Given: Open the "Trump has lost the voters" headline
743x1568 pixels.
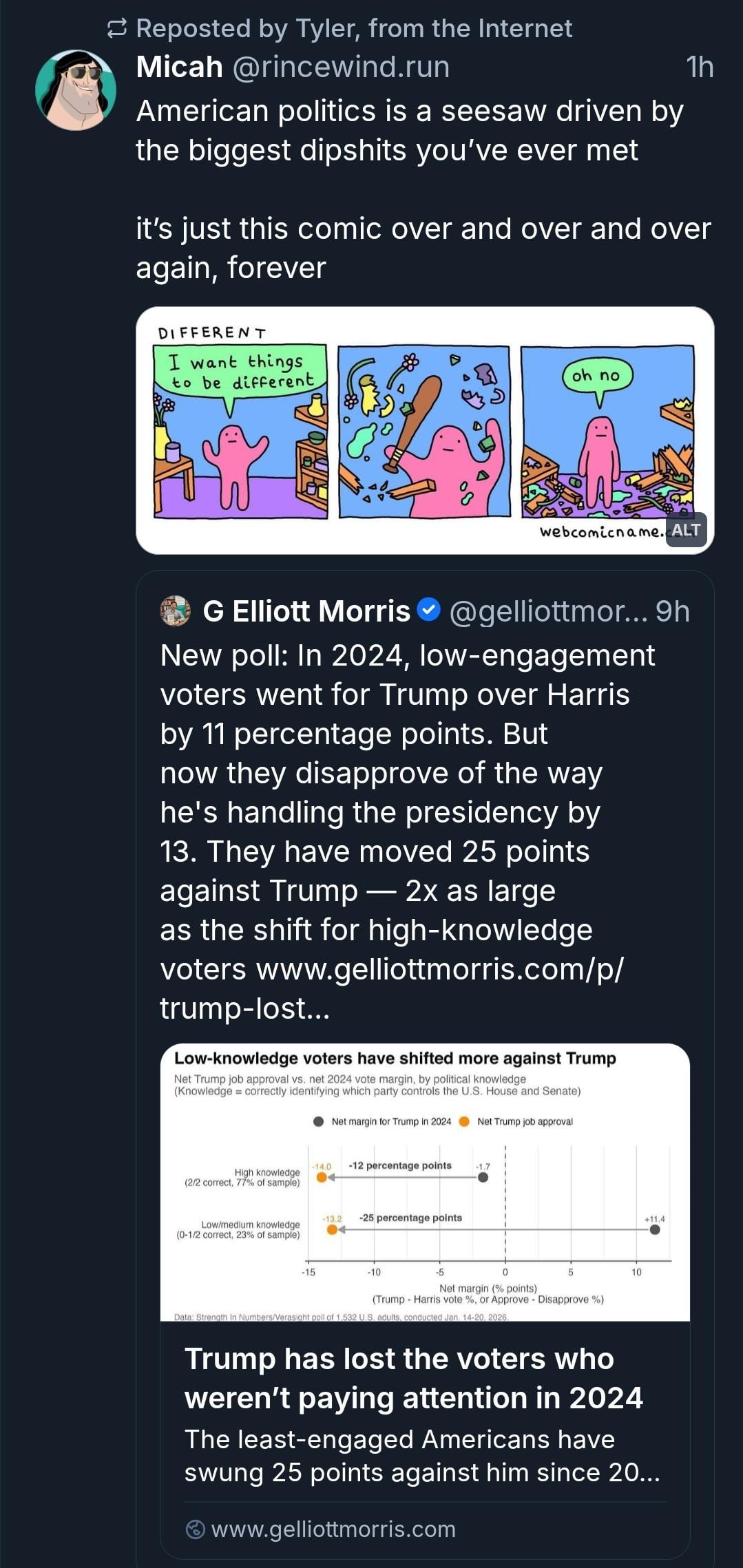Looking at the screenshot, I should 413,1378.
